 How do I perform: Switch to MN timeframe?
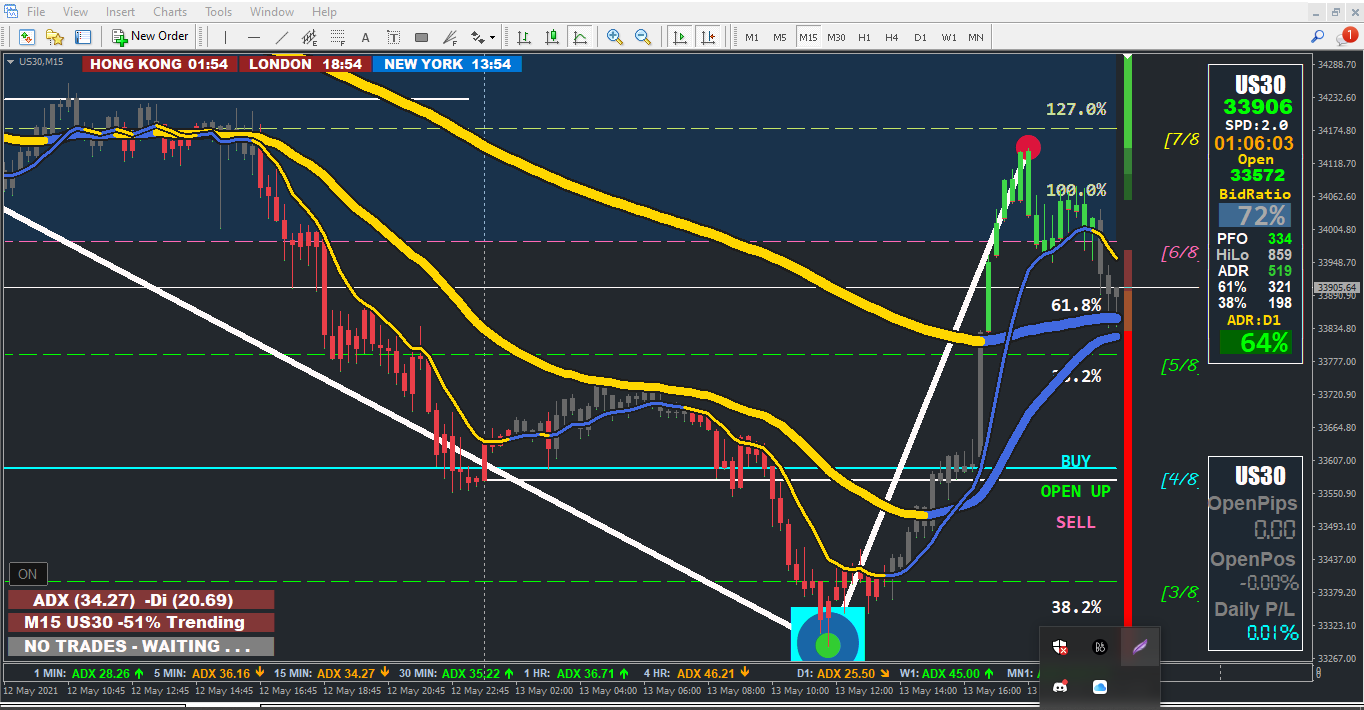click(x=975, y=37)
